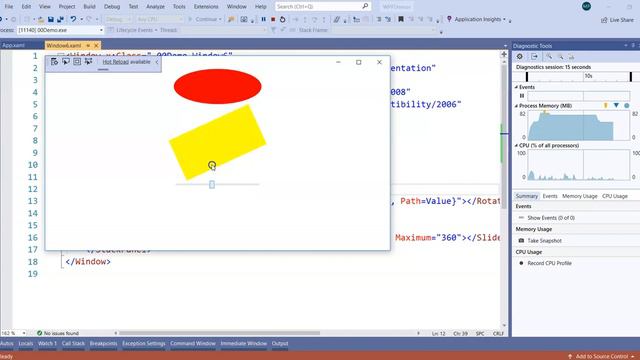Open Diagnostic Tools settings gear
This screenshot has width=640, height=360.
(520, 57)
